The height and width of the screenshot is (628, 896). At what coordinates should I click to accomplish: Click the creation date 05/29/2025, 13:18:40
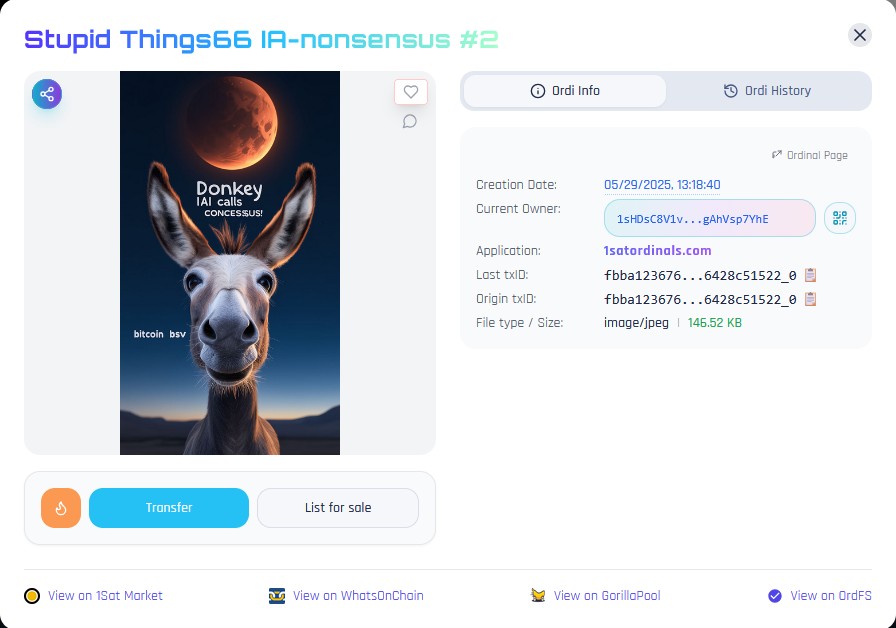(x=662, y=185)
